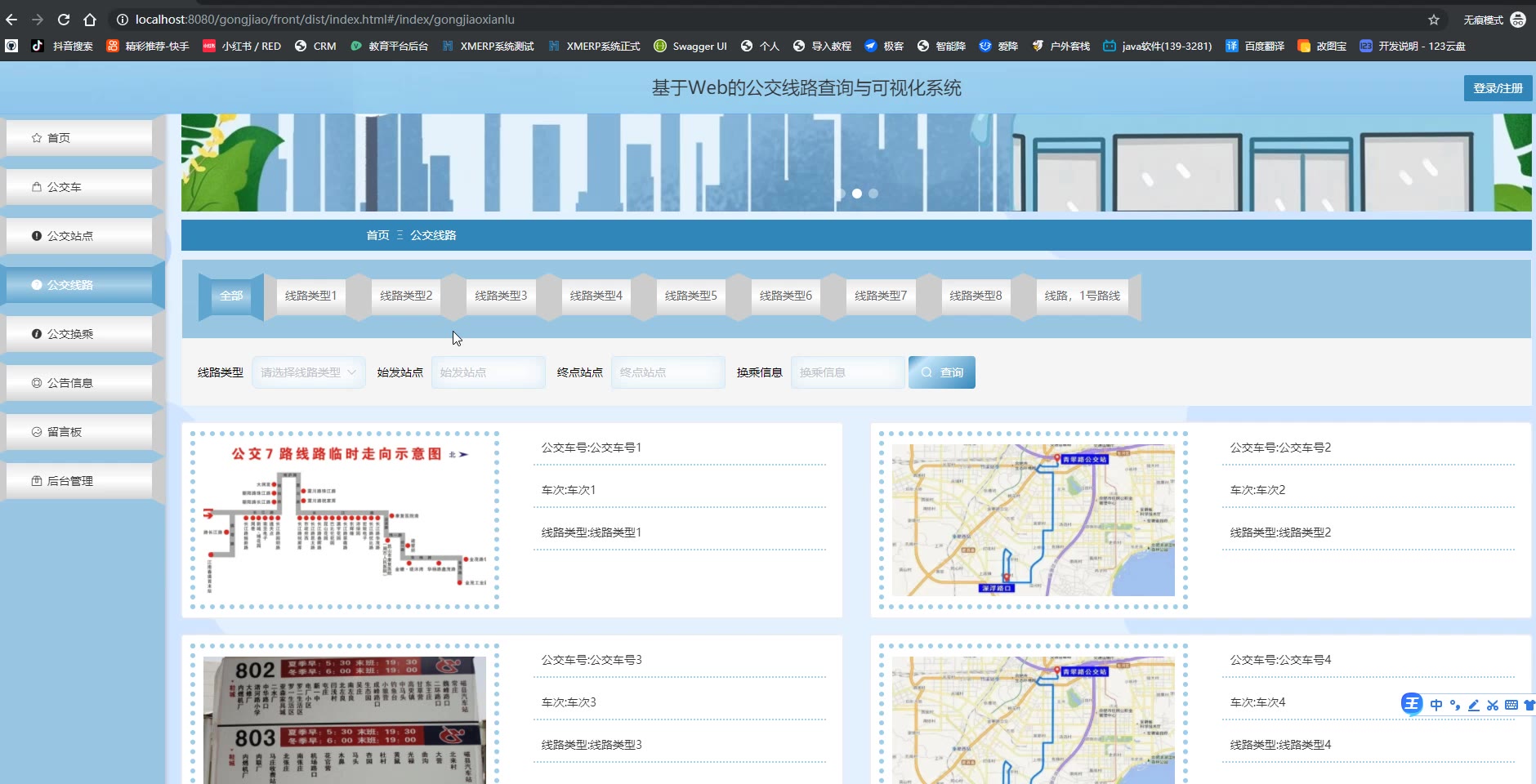The height and width of the screenshot is (784, 1536).
Task: Click the 公交车号:公交车号1 text
Action: click(x=592, y=448)
